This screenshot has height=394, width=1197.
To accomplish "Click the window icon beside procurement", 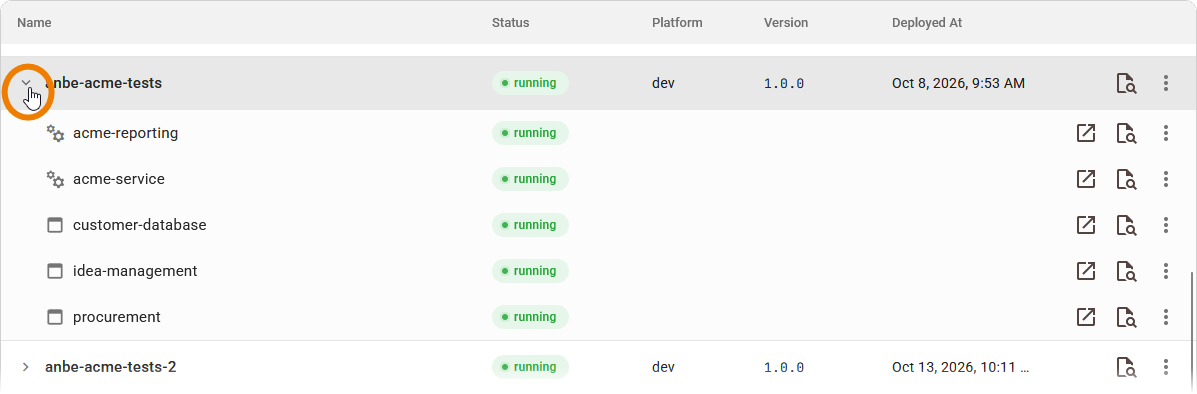I will click(x=54, y=317).
